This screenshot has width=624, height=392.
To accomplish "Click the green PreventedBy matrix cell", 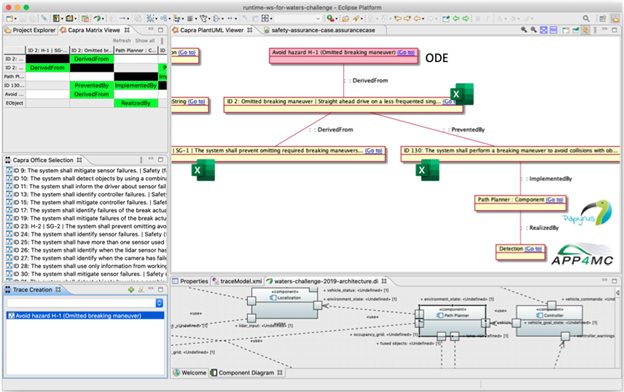I will (x=92, y=86).
